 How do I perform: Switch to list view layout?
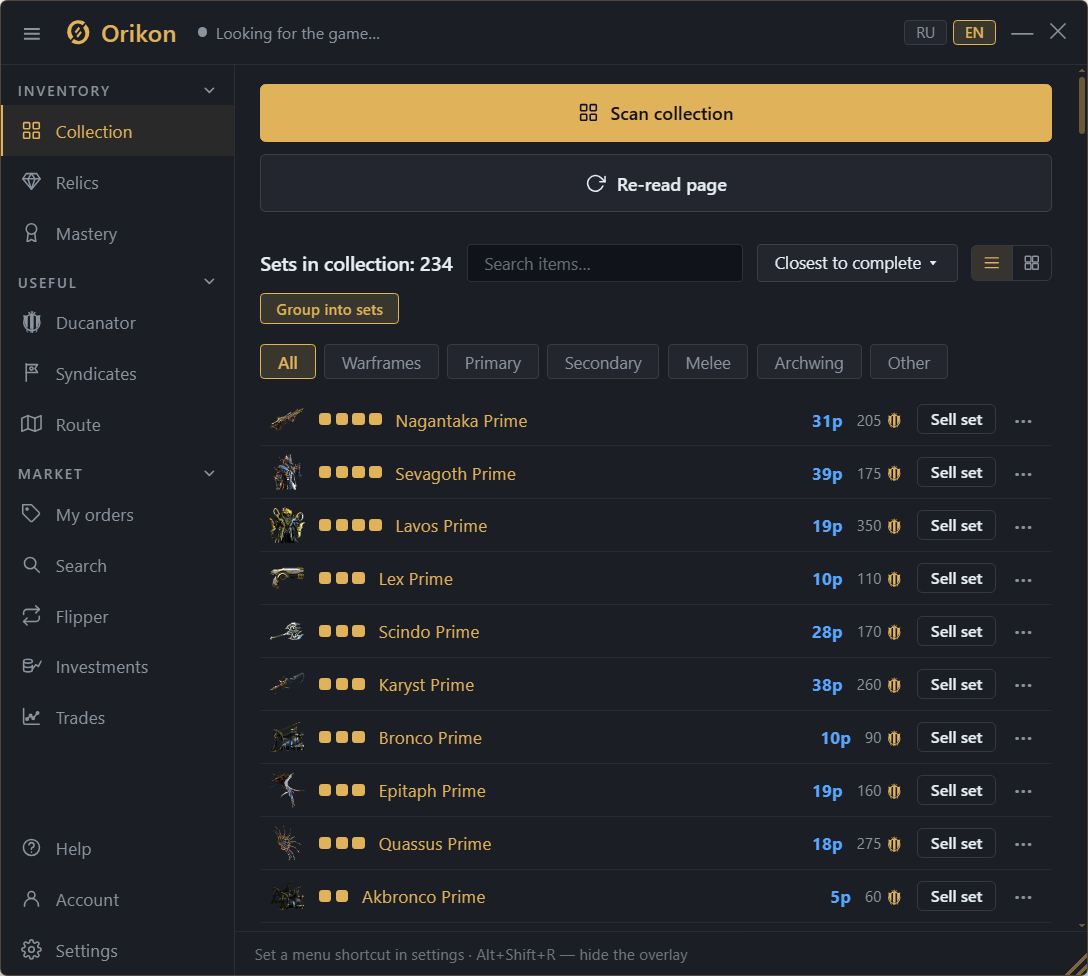pyautogui.click(x=992, y=263)
